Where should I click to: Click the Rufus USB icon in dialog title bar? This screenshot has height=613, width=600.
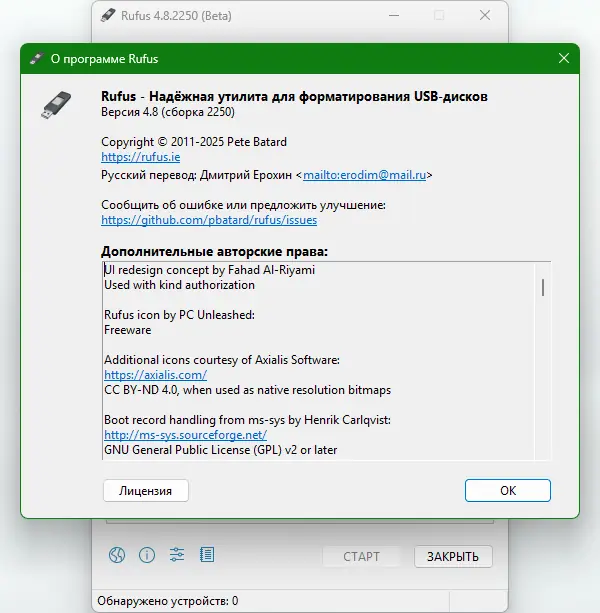[37, 59]
